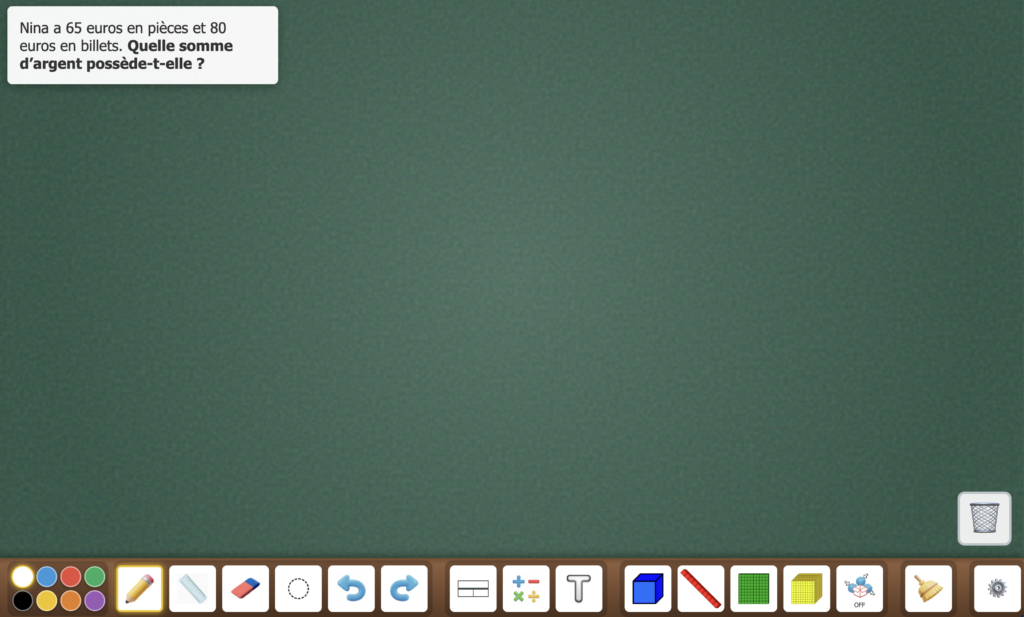Open settings with the gear icon
The width and height of the screenshot is (1024, 617).
pyautogui.click(x=997, y=588)
